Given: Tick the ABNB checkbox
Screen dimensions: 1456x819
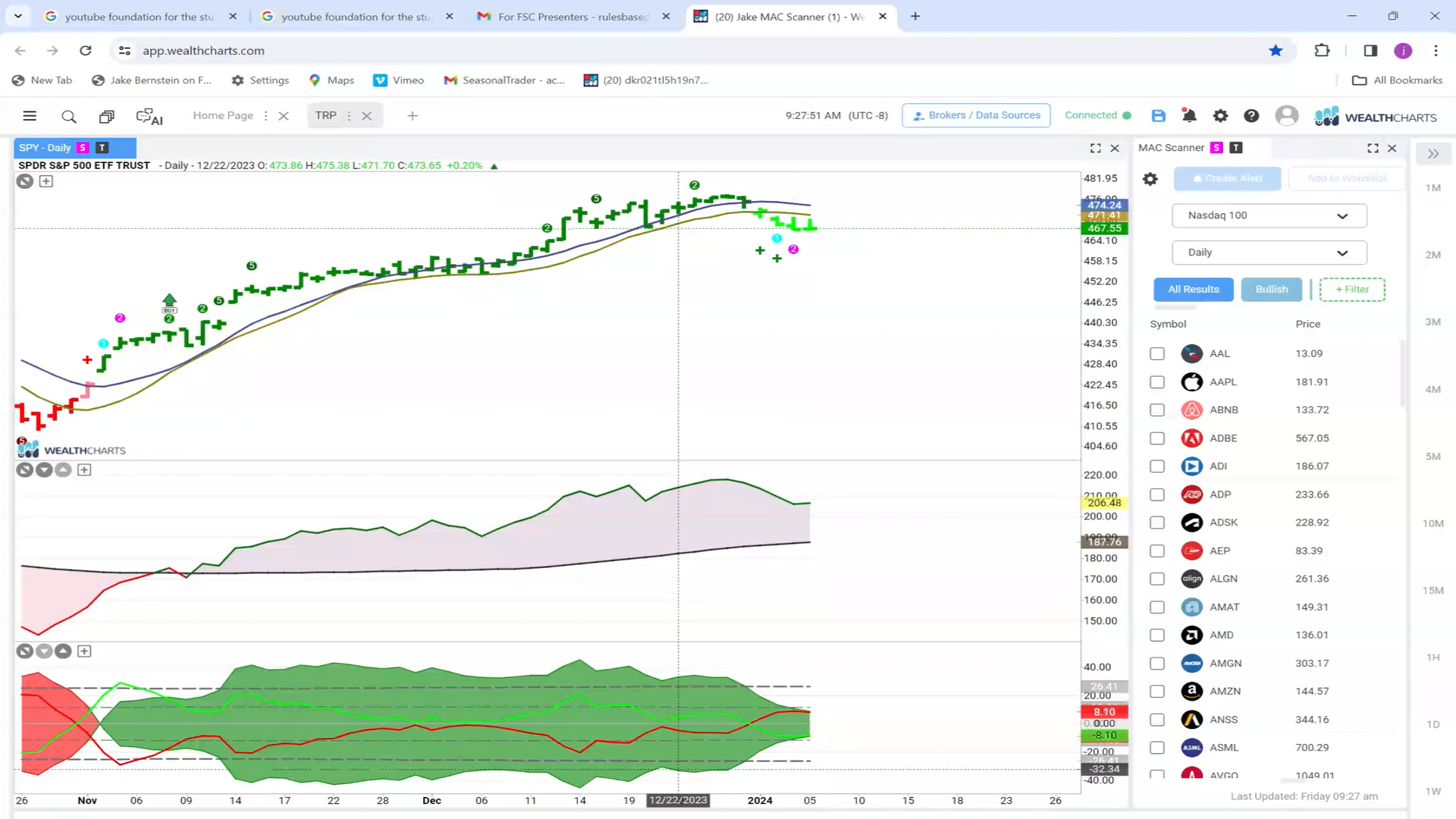Looking at the screenshot, I should (1157, 410).
